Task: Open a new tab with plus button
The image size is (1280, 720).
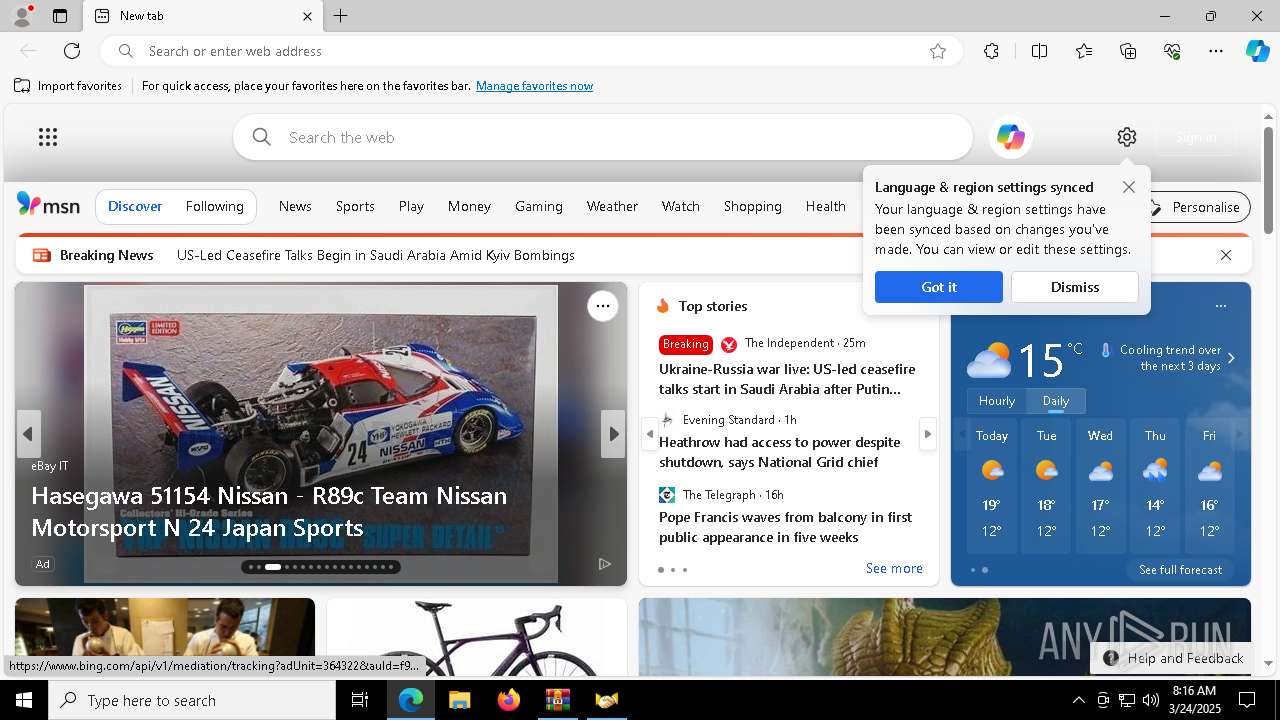Action: pyautogui.click(x=341, y=16)
